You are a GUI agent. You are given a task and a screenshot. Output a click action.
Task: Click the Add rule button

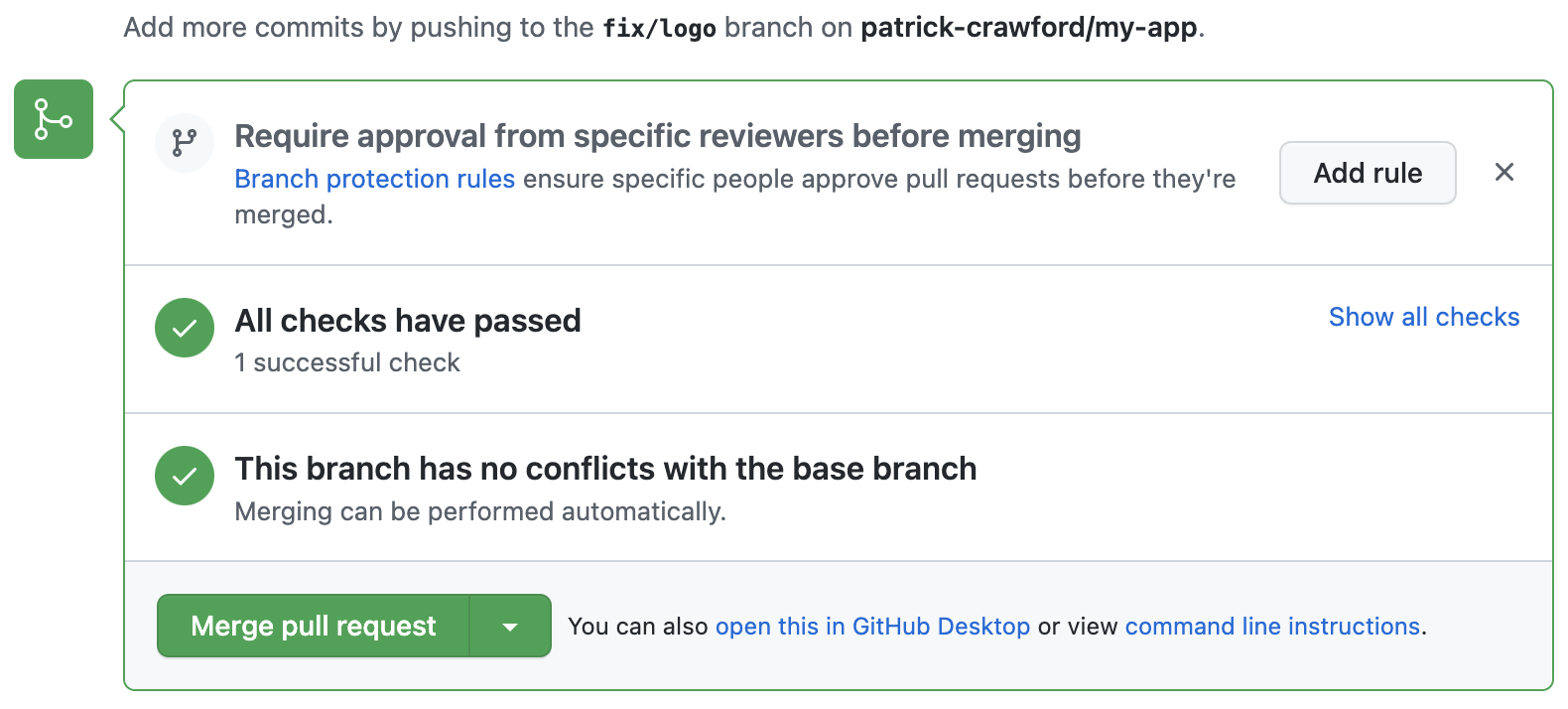(x=1367, y=173)
